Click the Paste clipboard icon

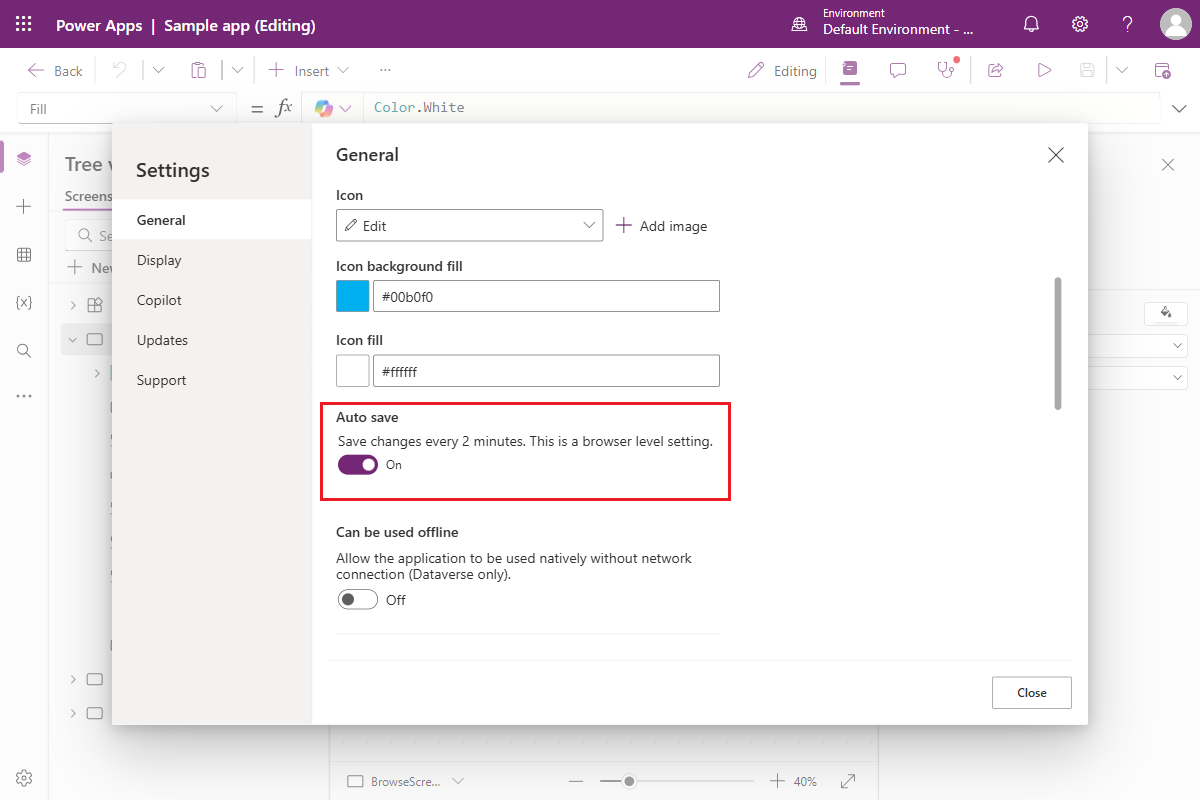(x=199, y=70)
